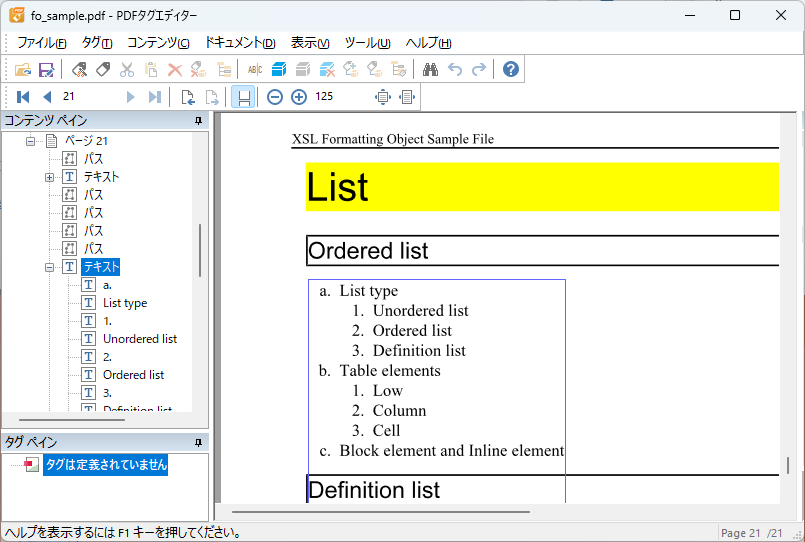Click the orange tree structure icon
This screenshot has width=805, height=542.
(223, 69)
